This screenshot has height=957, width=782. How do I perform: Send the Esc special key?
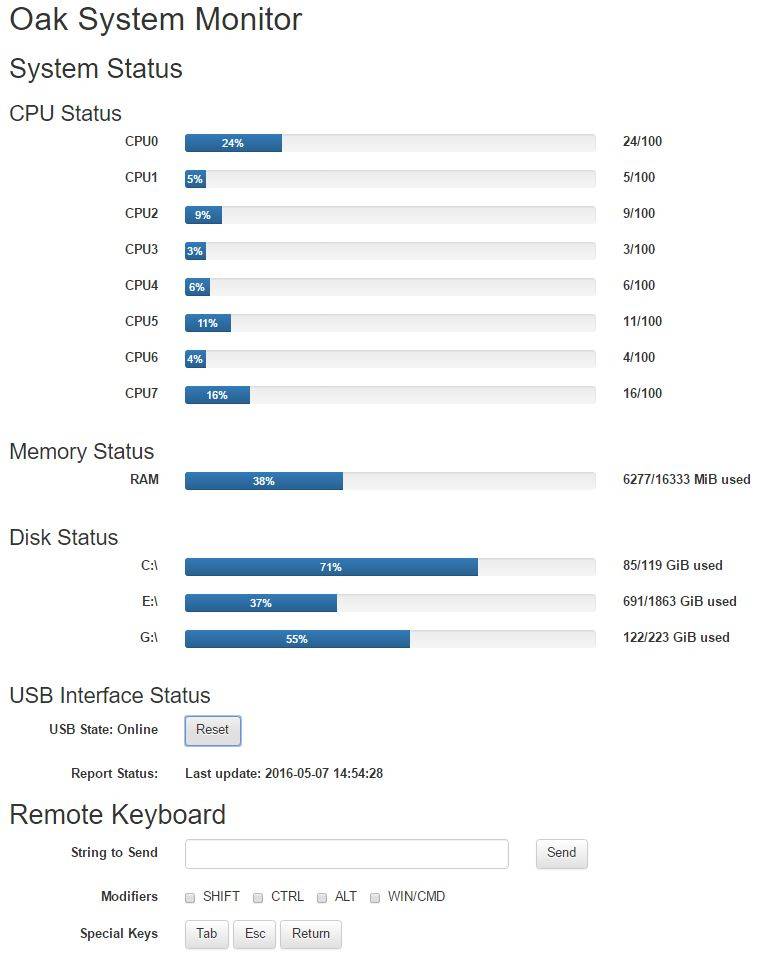tap(255, 934)
